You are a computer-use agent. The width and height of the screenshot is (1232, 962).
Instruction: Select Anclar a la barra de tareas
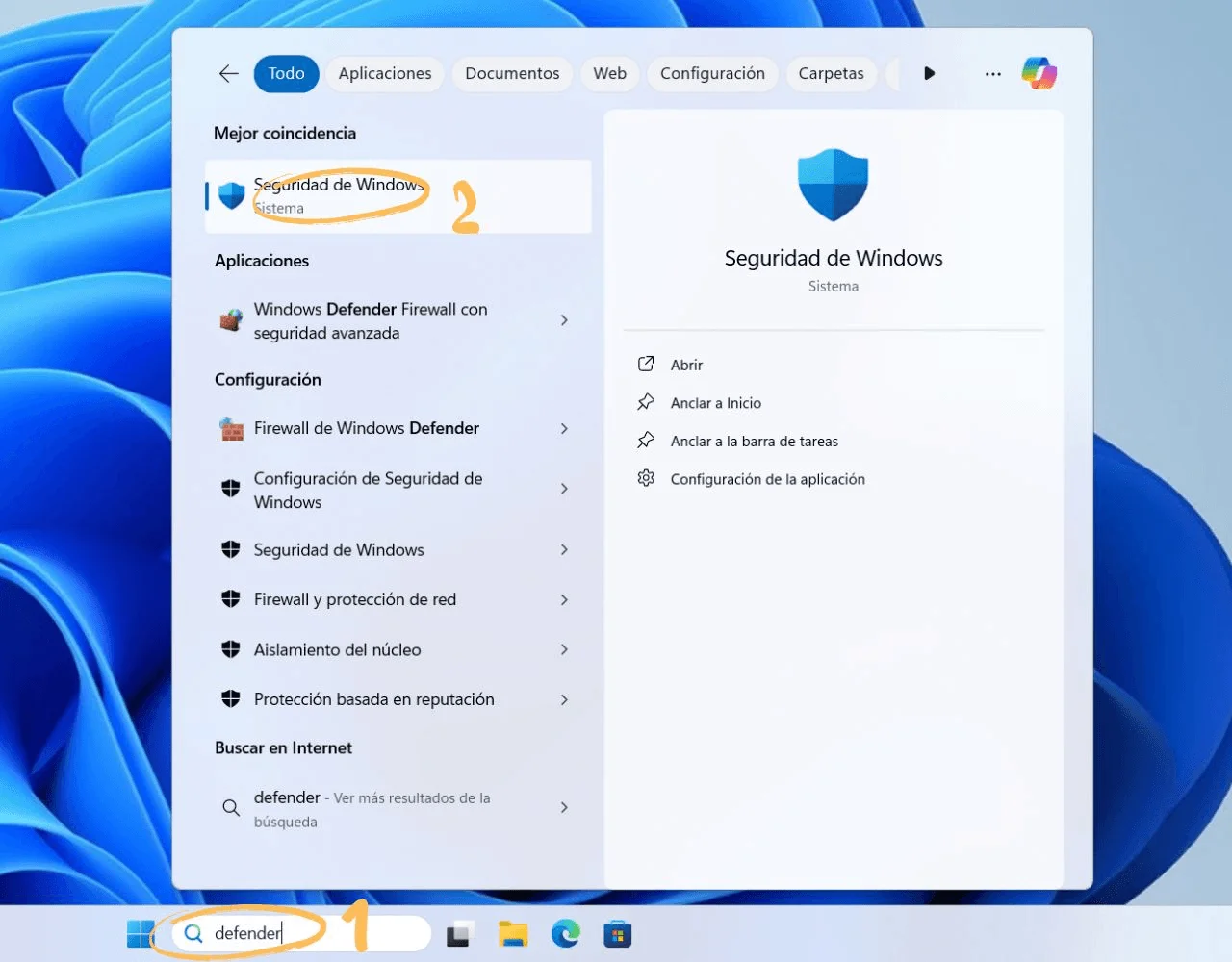(754, 442)
